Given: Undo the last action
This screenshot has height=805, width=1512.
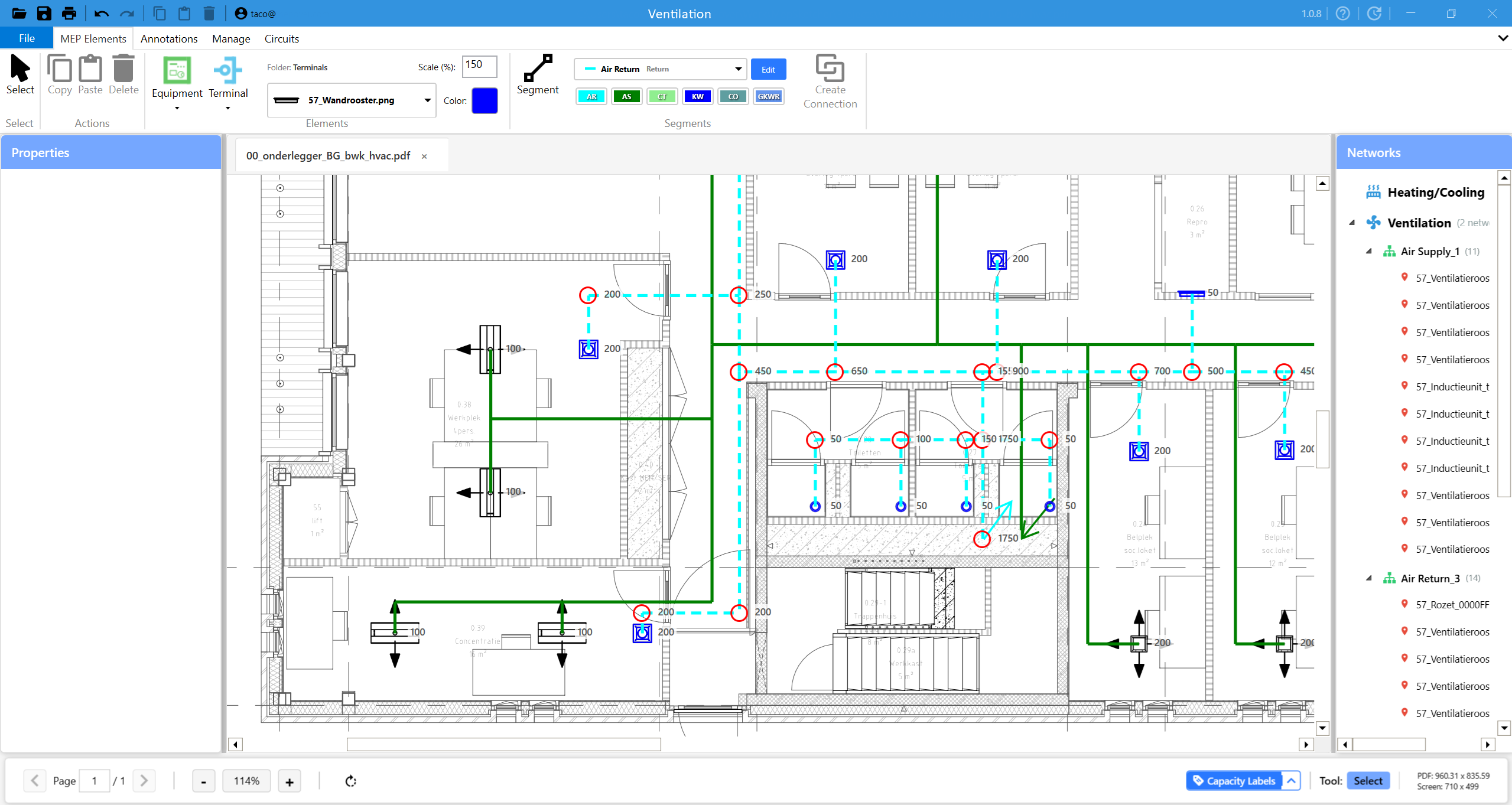Looking at the screenshot, I should pos(101,13).
